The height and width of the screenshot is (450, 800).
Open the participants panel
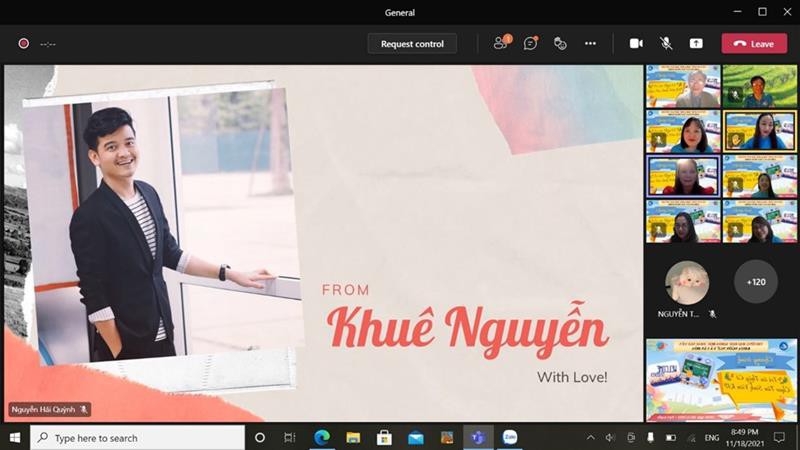pyautogui.click(x=500, y=43)
